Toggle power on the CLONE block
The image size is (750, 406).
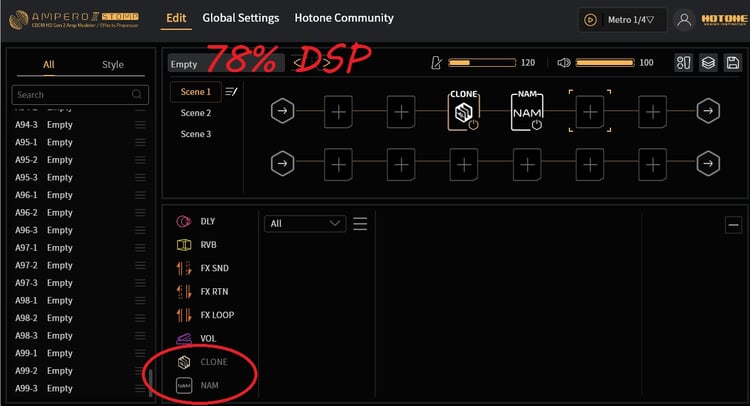click(x=474, y=125)
